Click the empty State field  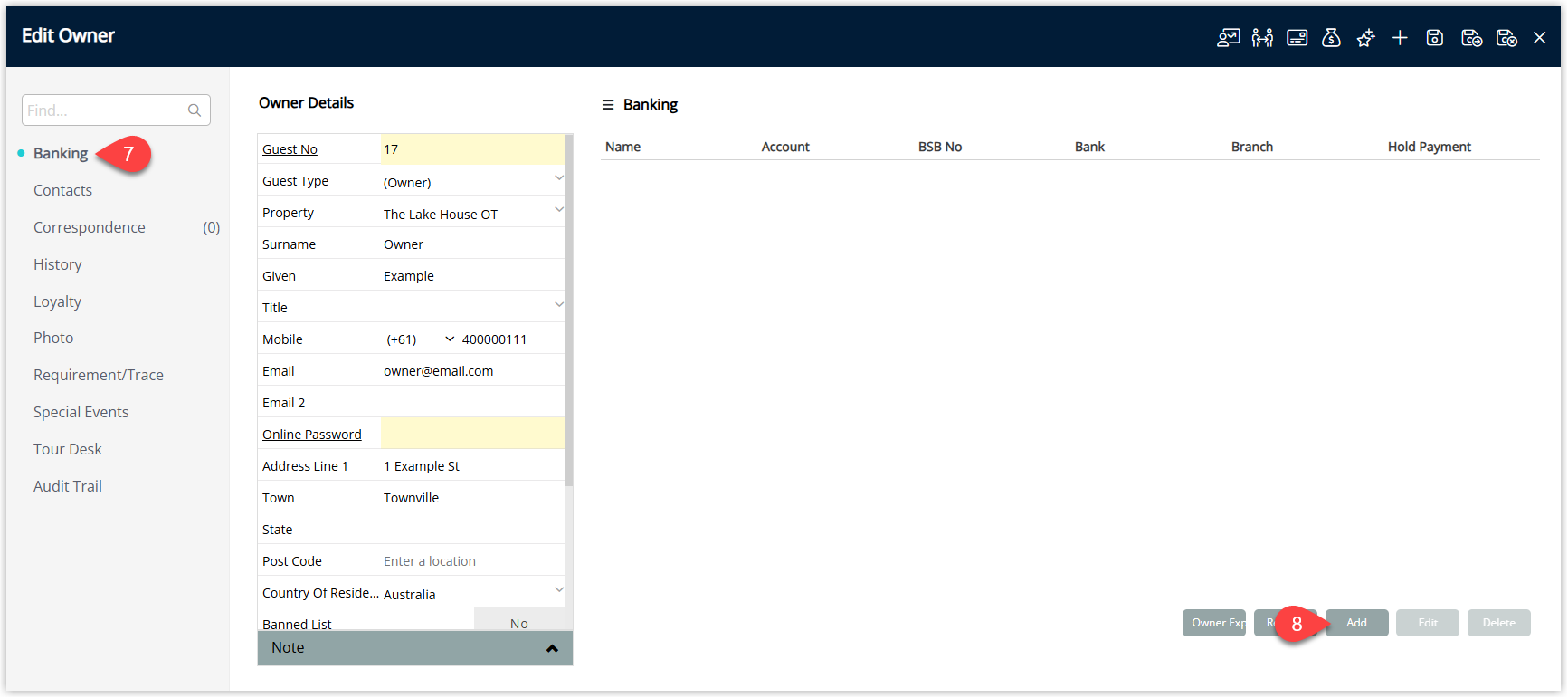pos(472,530)
